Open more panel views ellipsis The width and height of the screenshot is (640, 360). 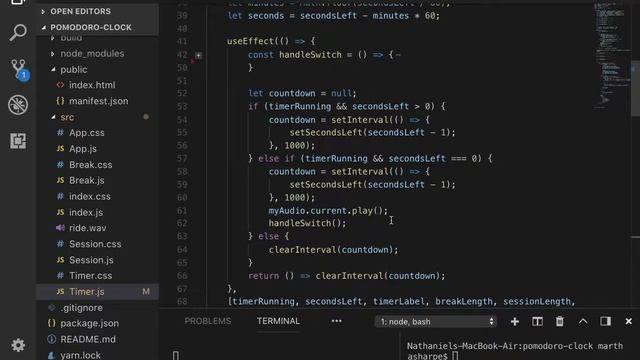pyautogui.click(x=336, y=321)
